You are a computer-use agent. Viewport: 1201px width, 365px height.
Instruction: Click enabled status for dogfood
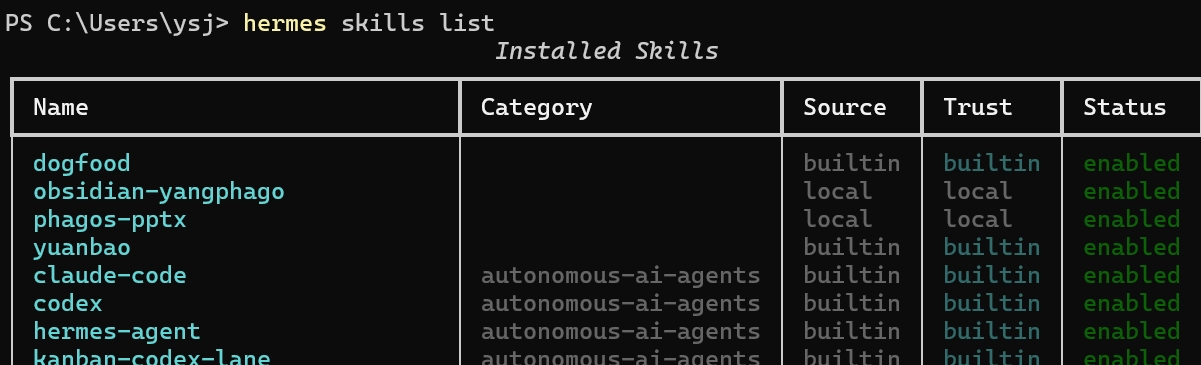tap(1132, 163)
